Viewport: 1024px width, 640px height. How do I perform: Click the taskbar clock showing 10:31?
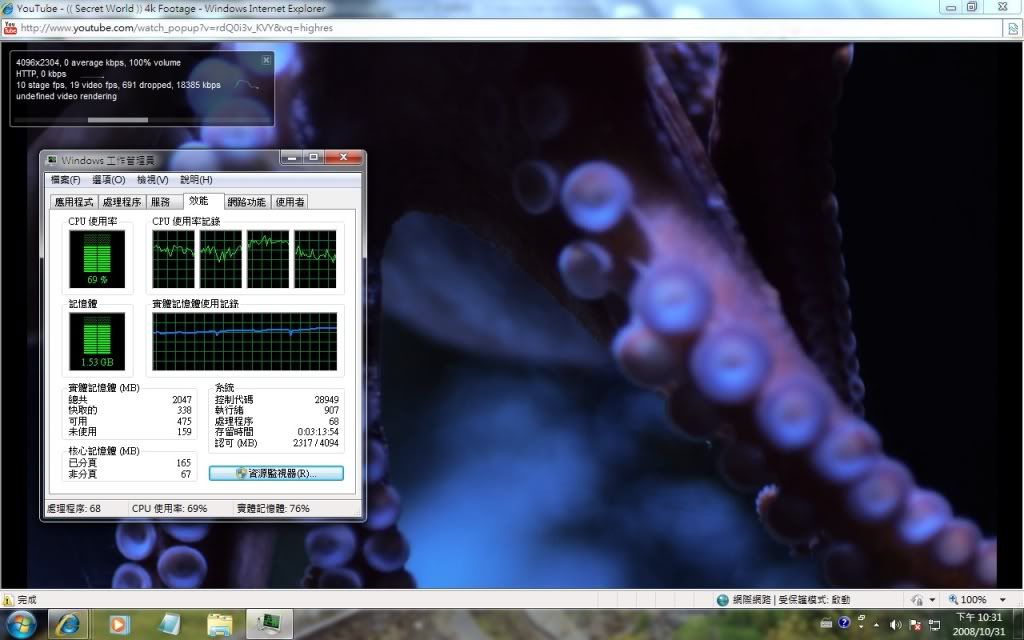pos(978,625)
